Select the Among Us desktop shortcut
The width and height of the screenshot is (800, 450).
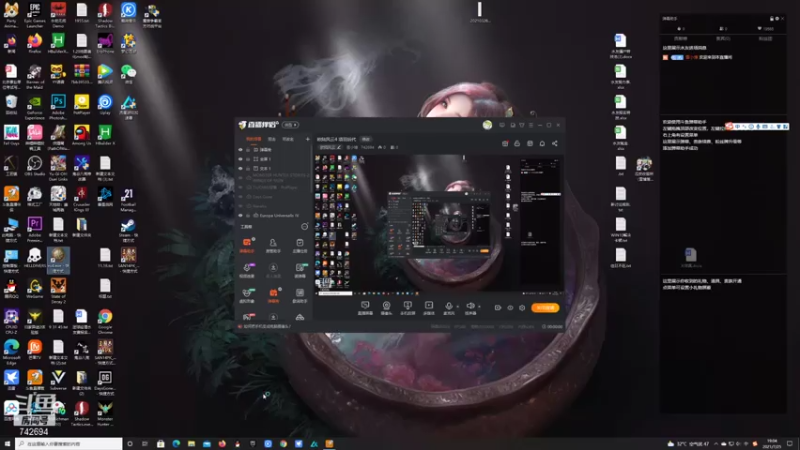click(x=82, y=135)
